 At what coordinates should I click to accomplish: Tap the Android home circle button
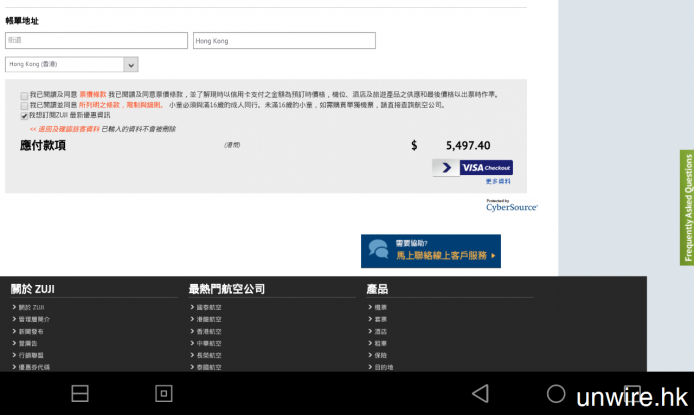pos(556,393)
